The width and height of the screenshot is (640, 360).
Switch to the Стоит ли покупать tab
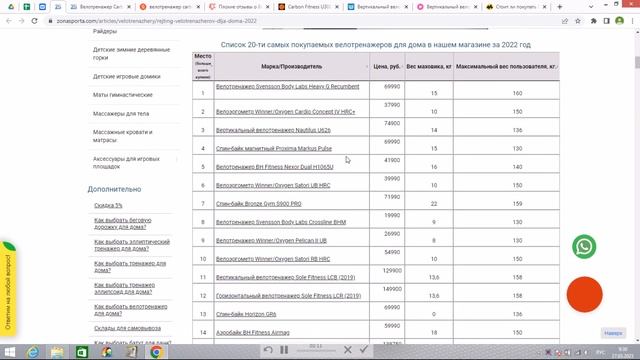point(517,7)
